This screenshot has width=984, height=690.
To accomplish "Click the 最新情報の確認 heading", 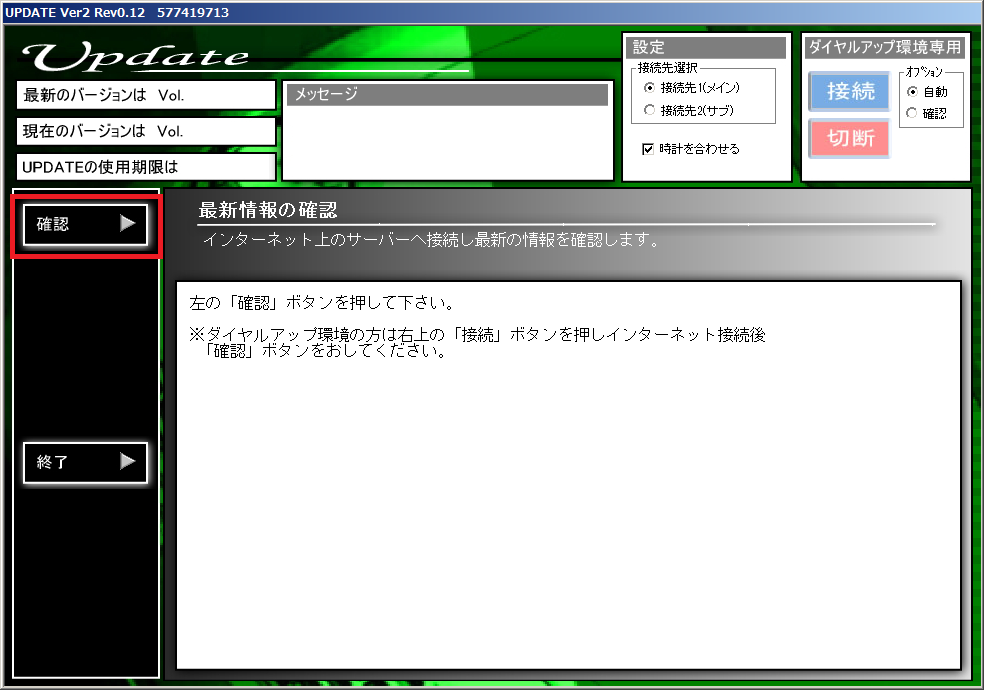I will tap(268, 210).
